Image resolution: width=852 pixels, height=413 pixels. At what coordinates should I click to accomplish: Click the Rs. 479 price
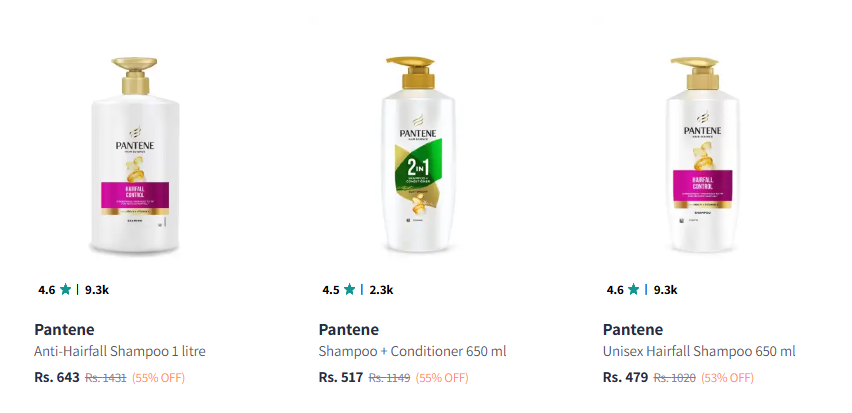point(625,377)
